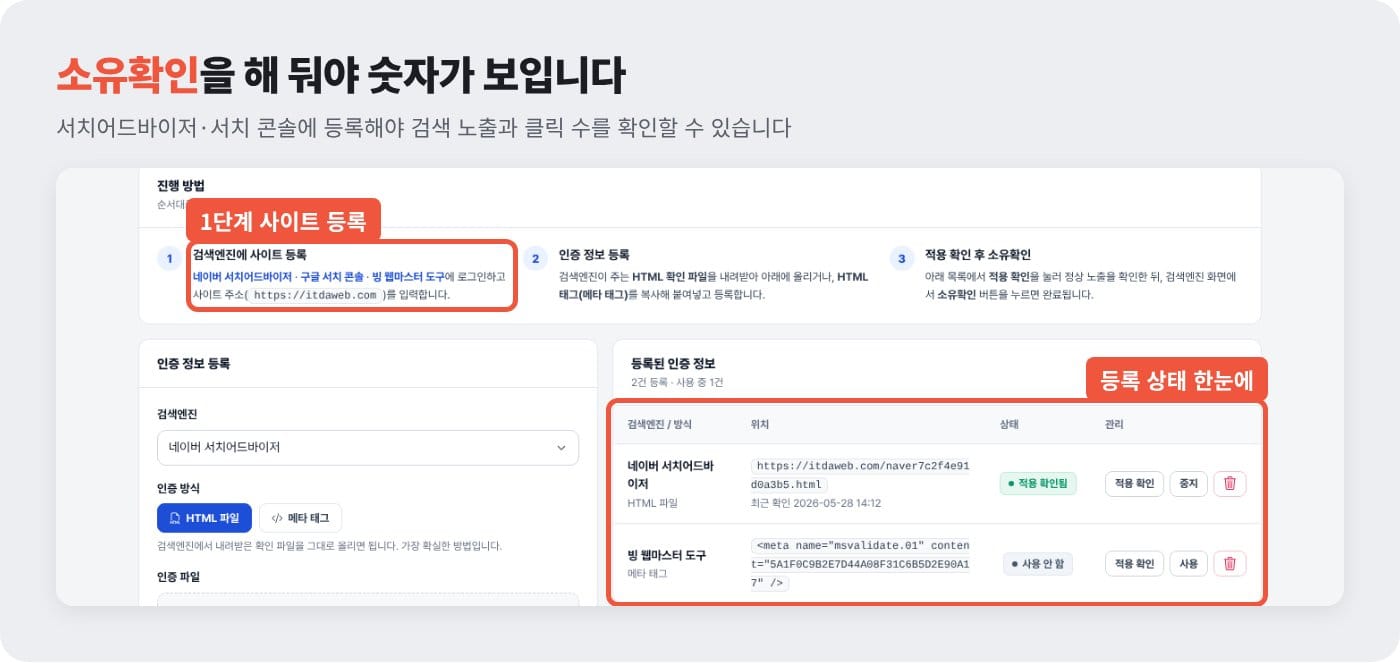
Task: Click 사용 in the 빙 웹마스터 도구 row
Action: (x=1189, y=564)
